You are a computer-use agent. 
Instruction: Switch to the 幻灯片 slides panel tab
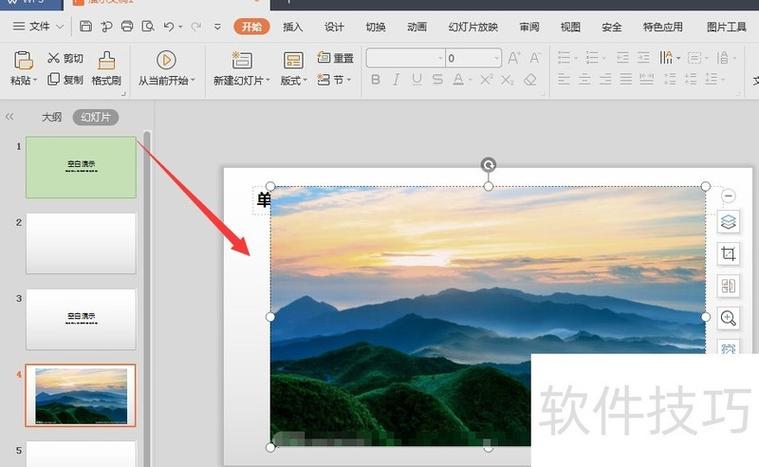pyautogui.click(x=95, y=117)
